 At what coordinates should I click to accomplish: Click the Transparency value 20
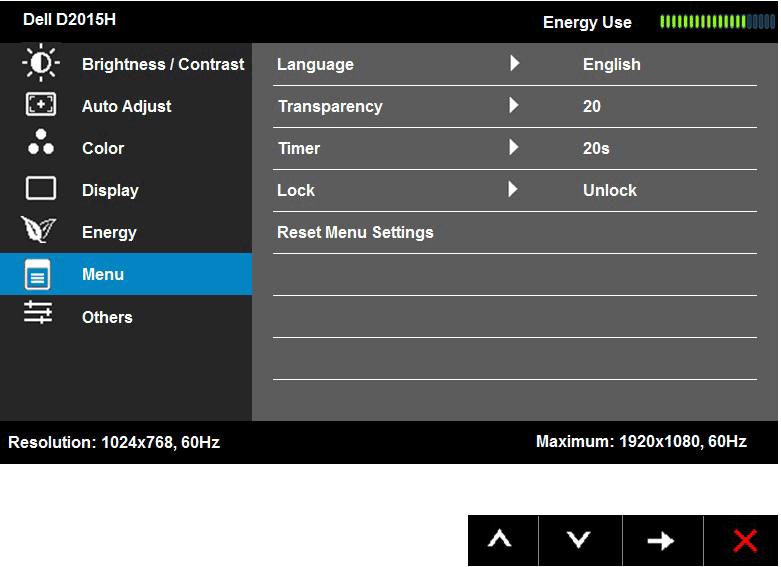click(x=592, y=106)
